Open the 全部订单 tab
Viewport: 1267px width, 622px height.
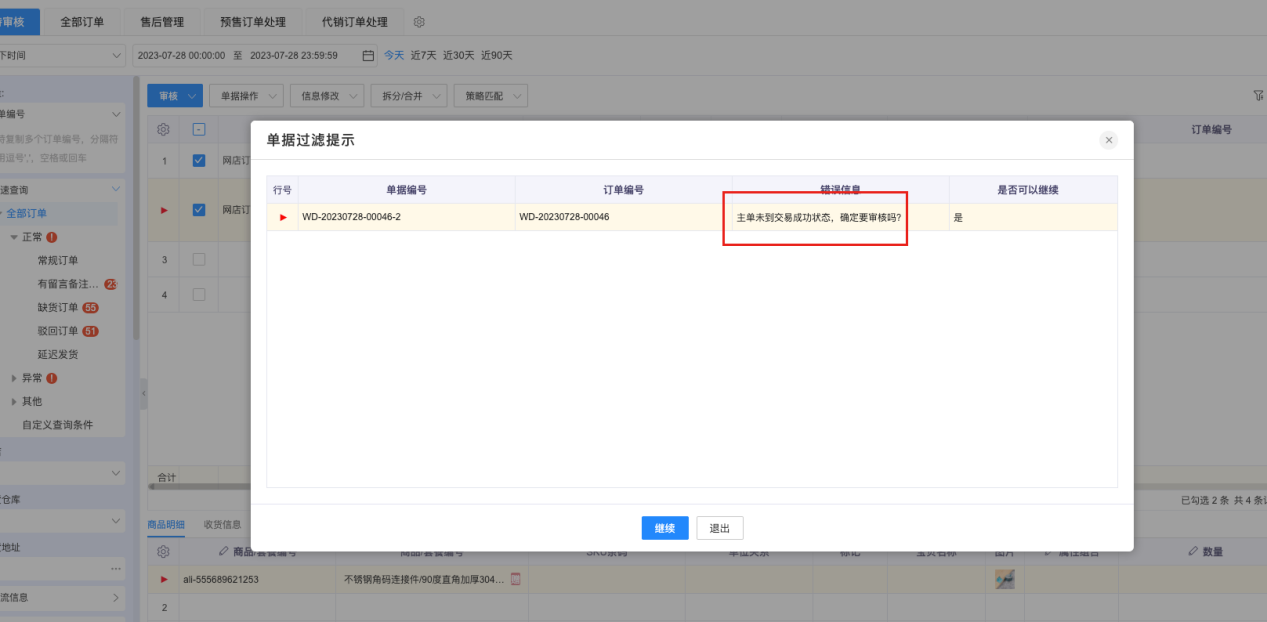(82, 22)
